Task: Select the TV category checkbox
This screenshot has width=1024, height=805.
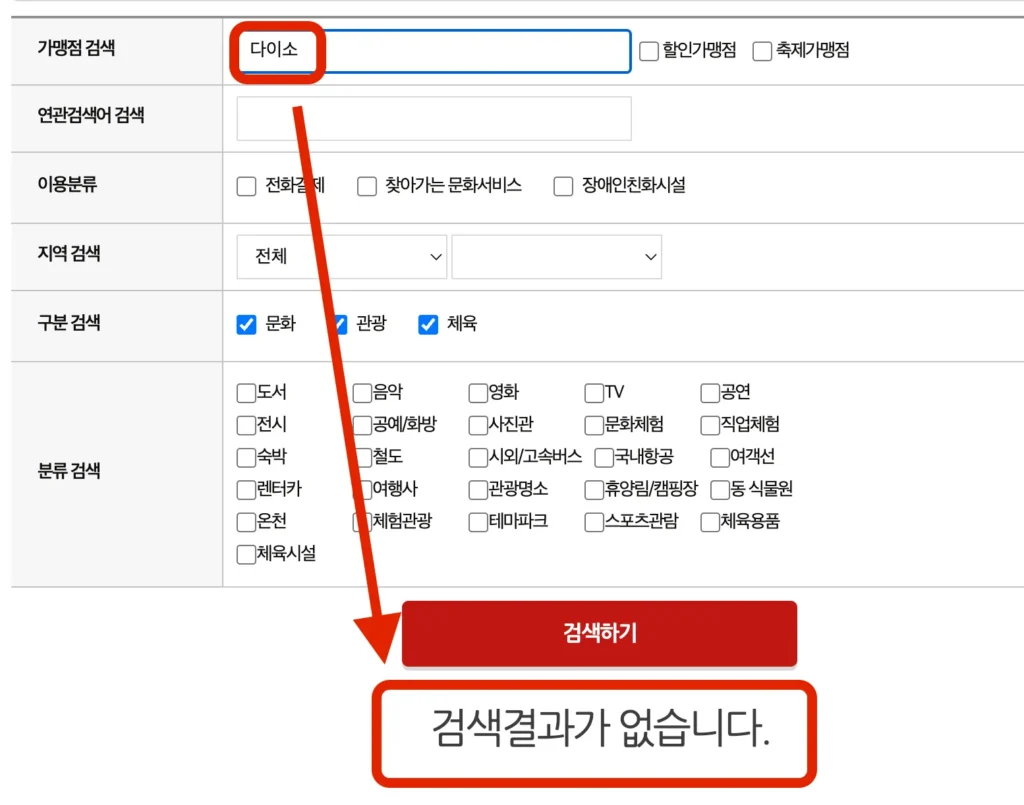Action: tap(594, 393)
